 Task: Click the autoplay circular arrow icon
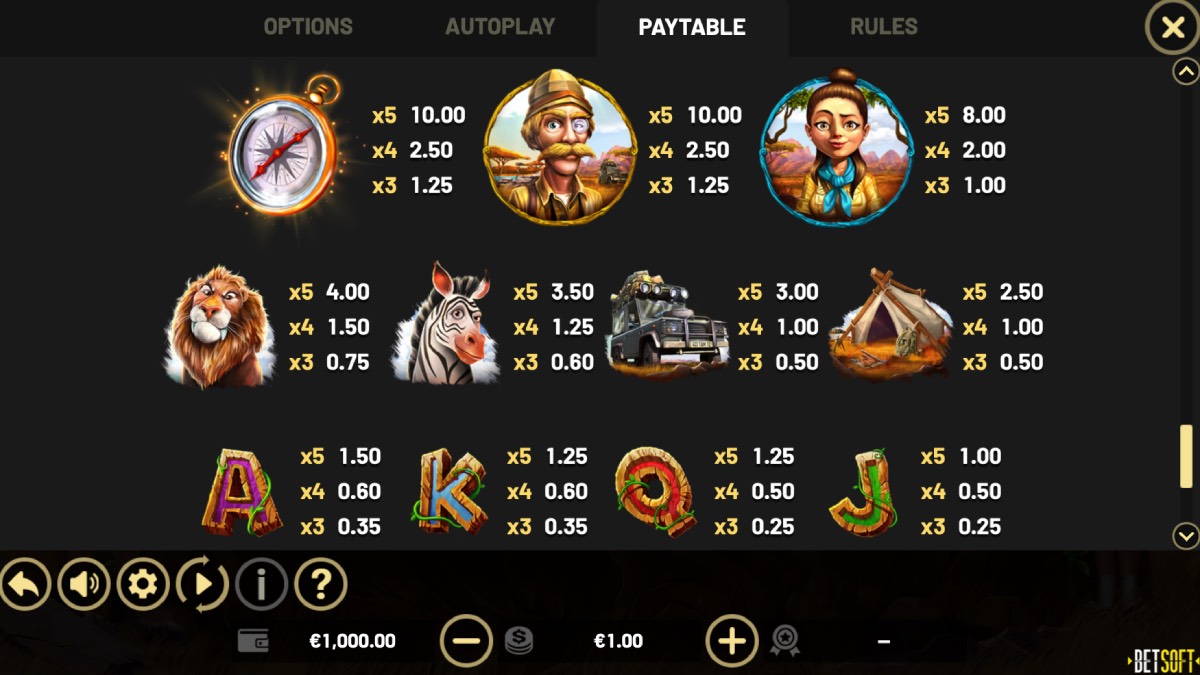click(202, 584)
